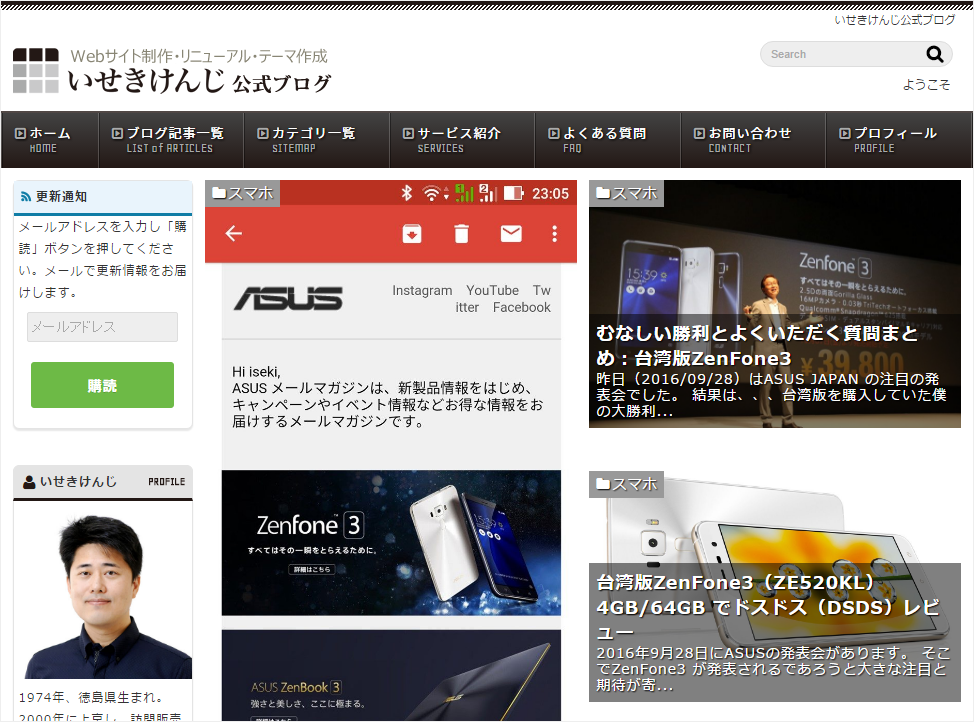974x722 pixels.
Task: Click excerpt starting 2016年9月28日にASUSの発表会
Action: coord(773,669)
